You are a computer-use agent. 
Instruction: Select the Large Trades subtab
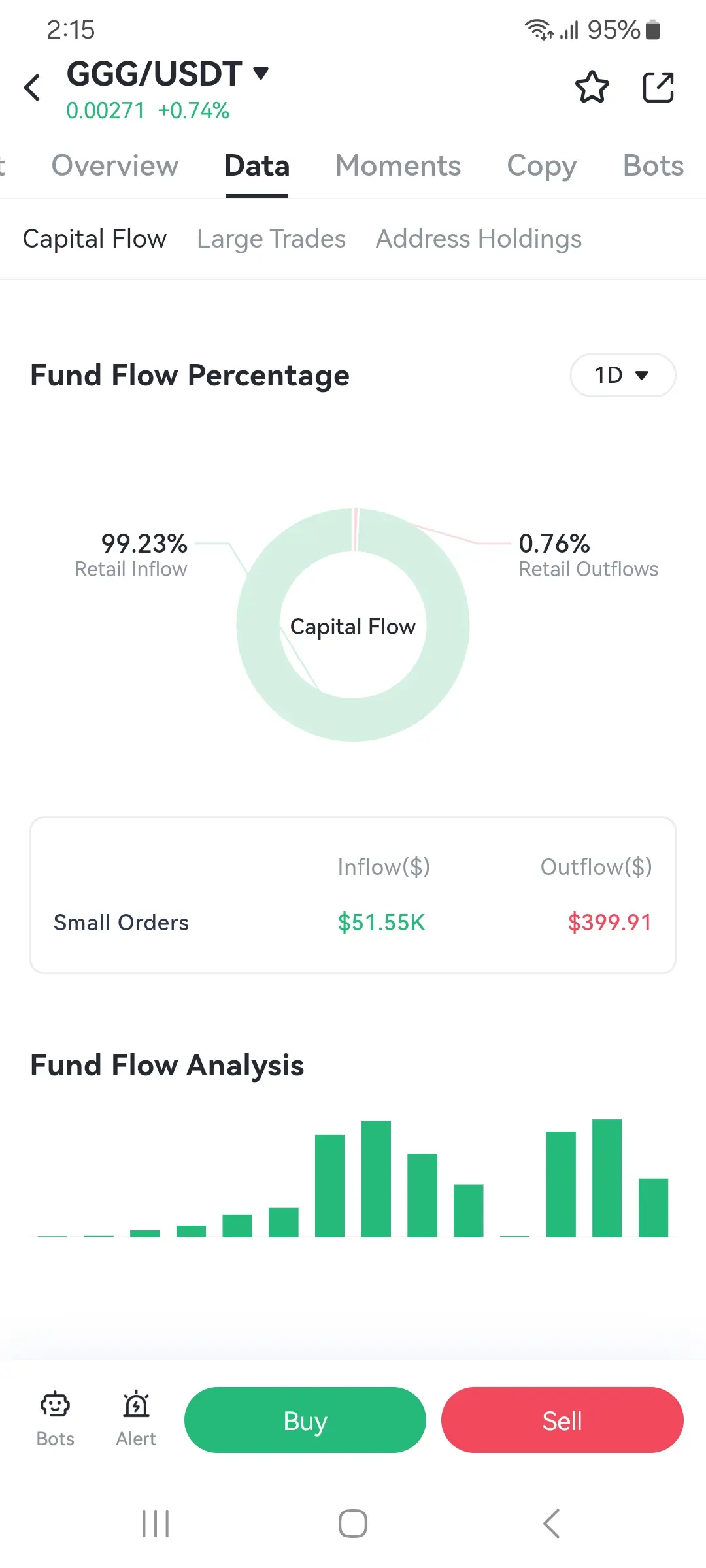[x=271, y=239]
